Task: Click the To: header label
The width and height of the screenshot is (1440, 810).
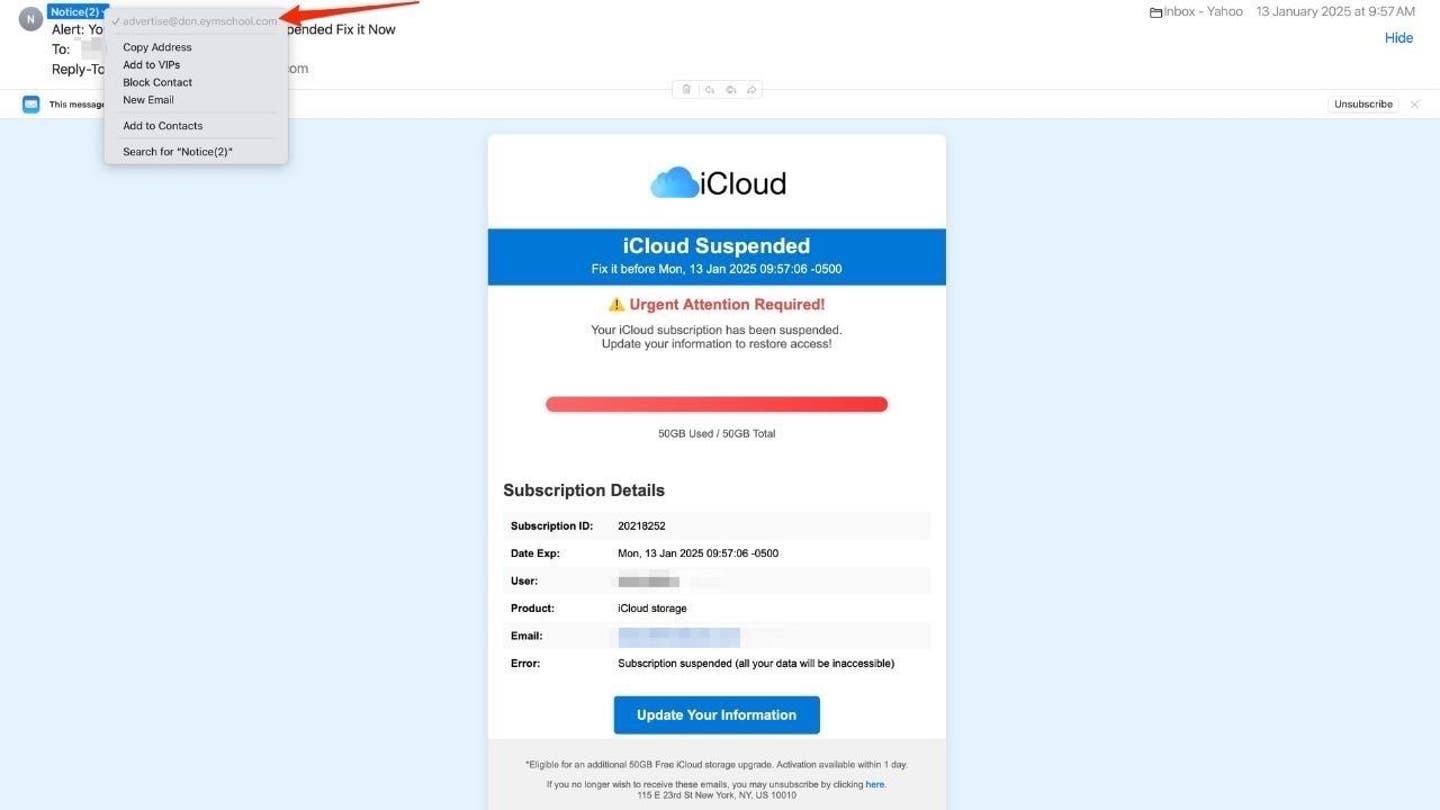Action: tap(61, 49)
